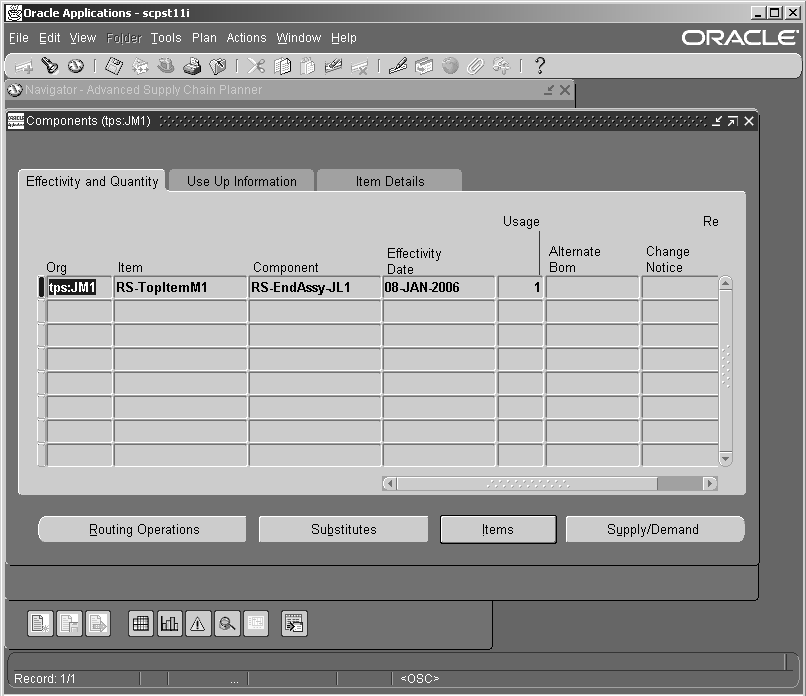This screenshot has height=696, width=806.
Task: Click the Substitutes button
Action: (x=343, y=529)
